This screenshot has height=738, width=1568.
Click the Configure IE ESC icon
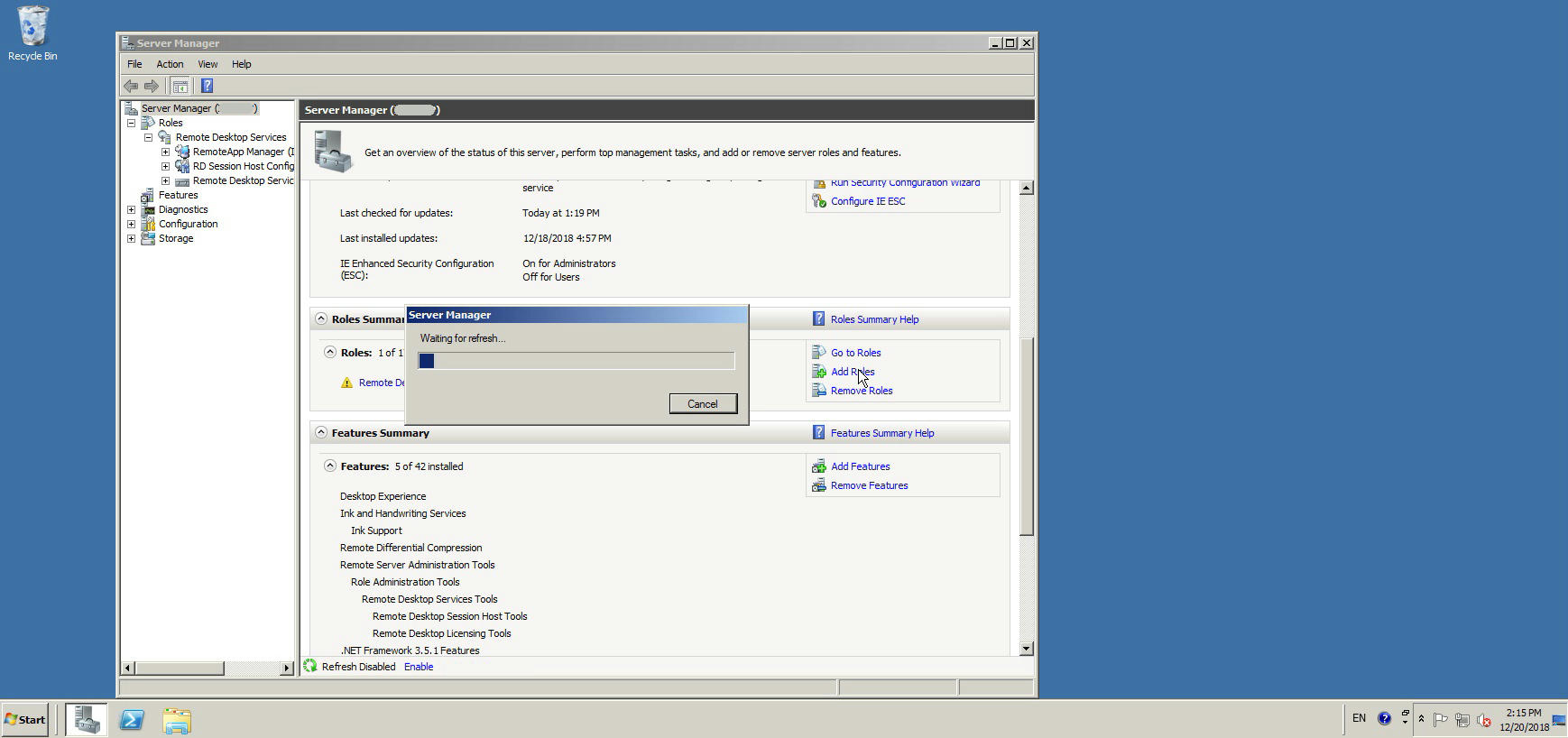pyautogui.click(x=818, y=200)
